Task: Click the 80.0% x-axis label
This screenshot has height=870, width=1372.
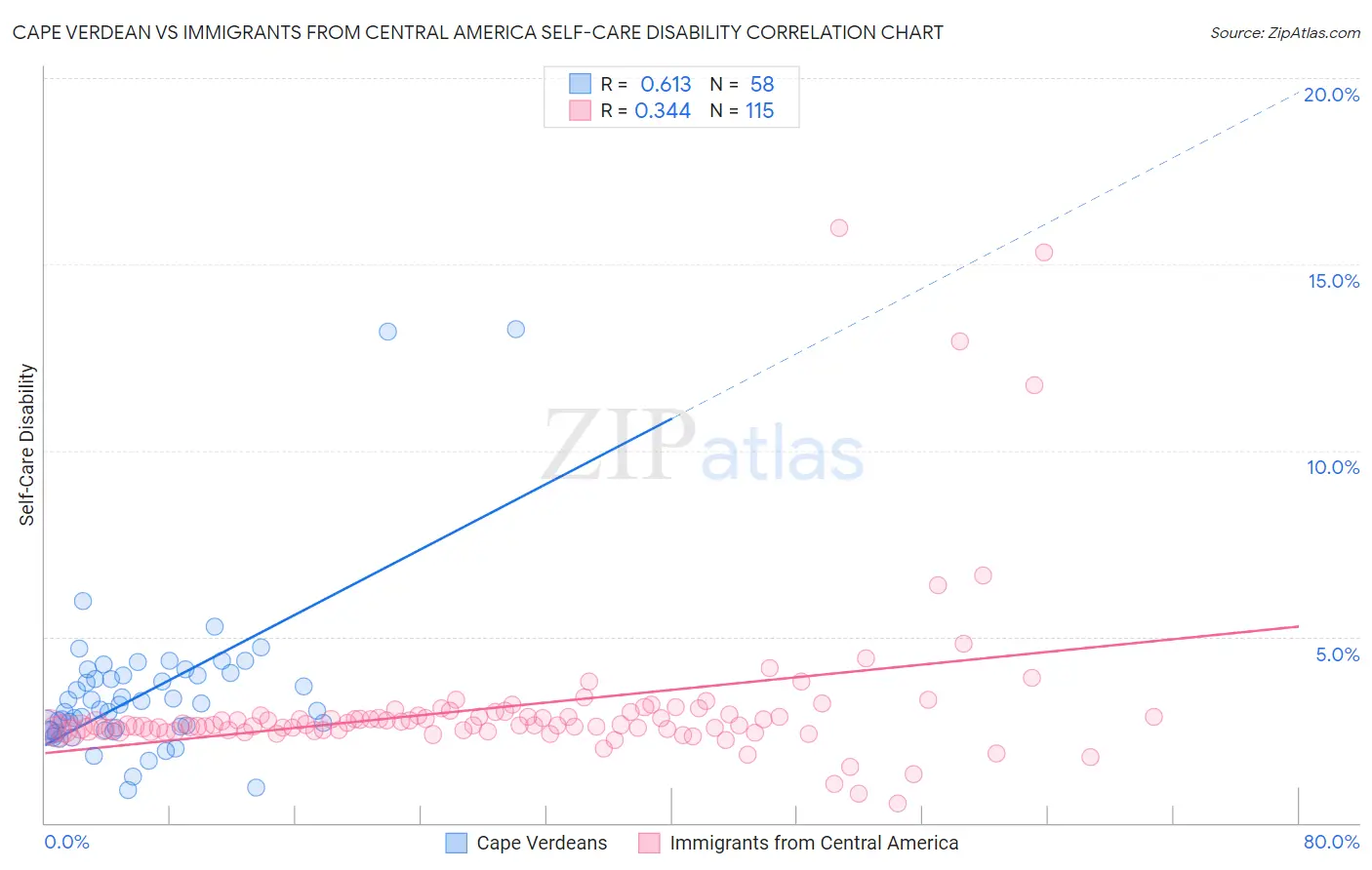Action: tap(1331, 842)
